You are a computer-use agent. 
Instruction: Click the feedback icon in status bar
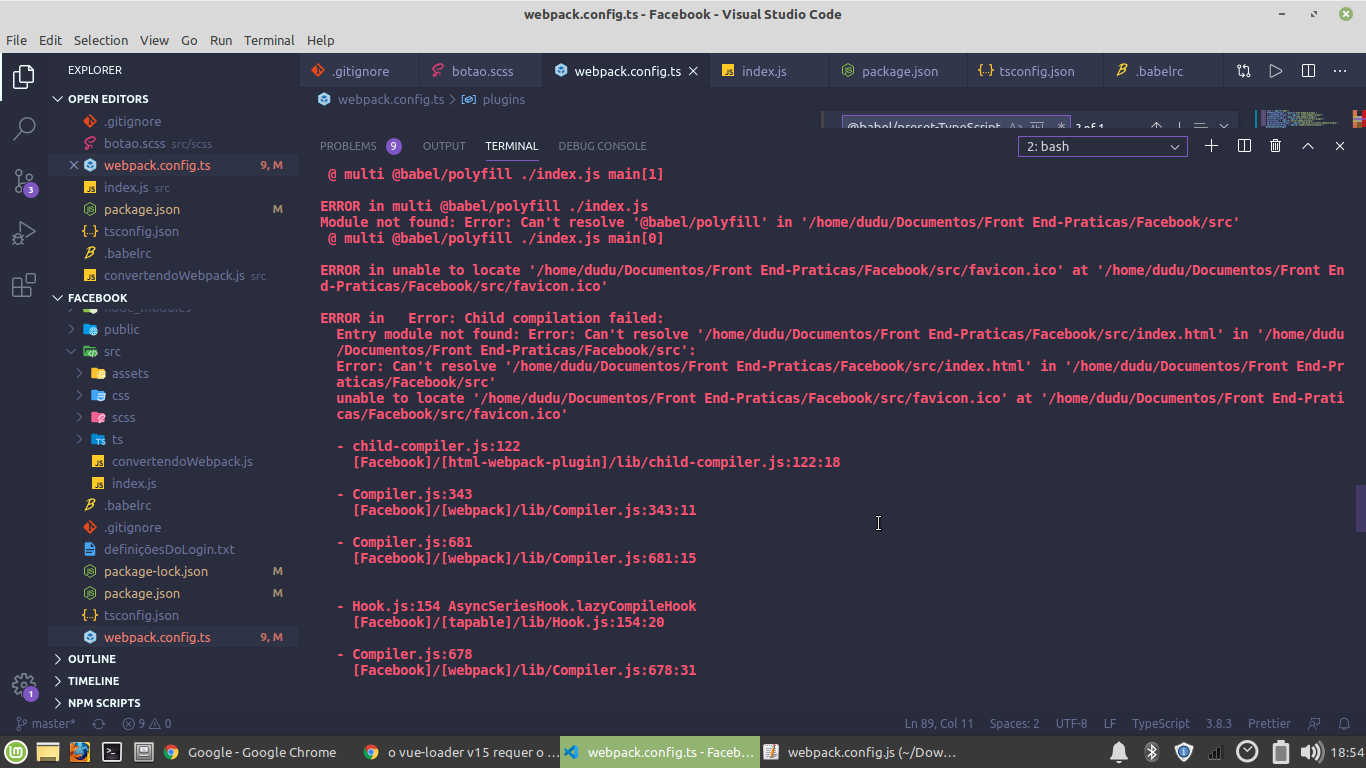[1315, 723]
